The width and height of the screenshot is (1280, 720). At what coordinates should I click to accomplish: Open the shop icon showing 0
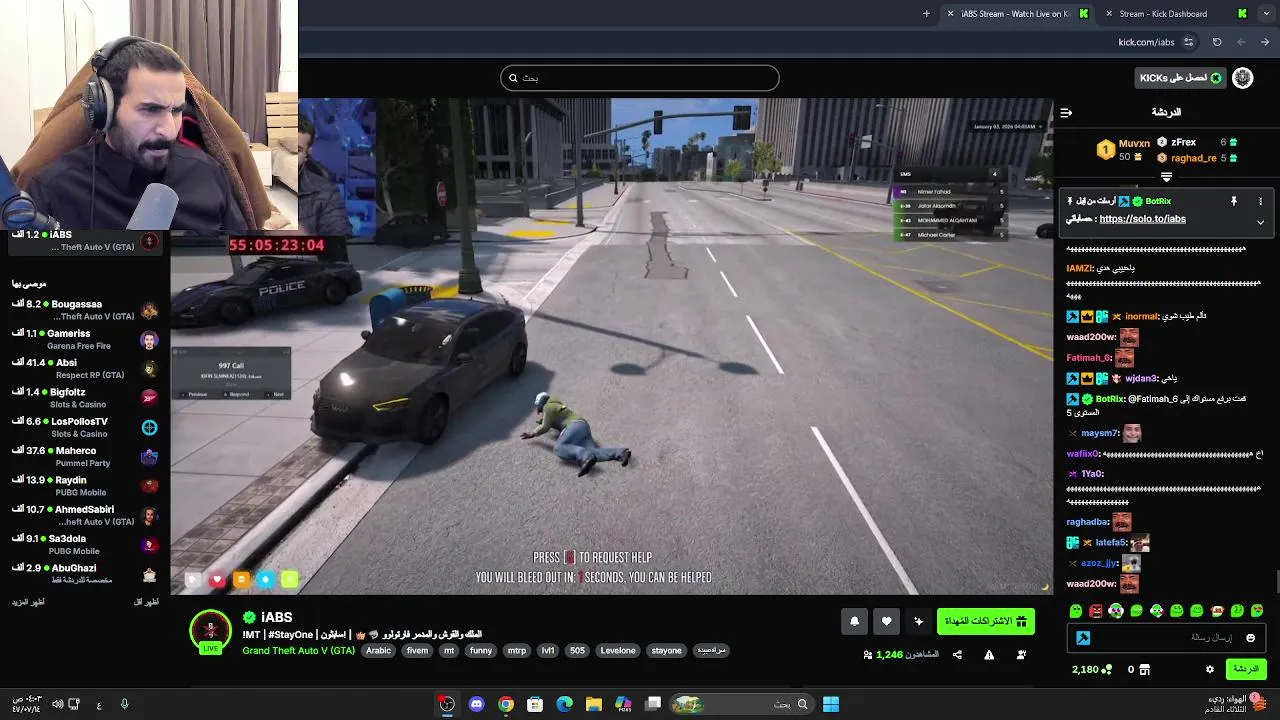point(1145,669)
